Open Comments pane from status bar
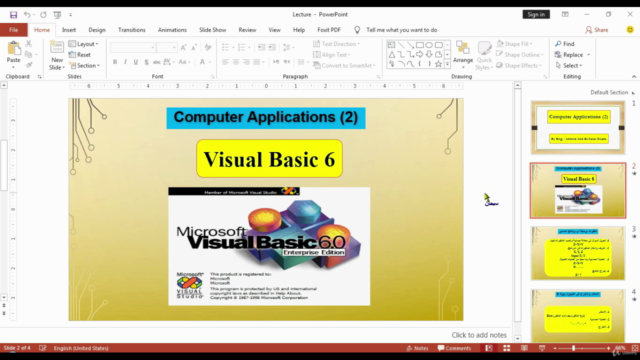 click(x=454, y=348)
